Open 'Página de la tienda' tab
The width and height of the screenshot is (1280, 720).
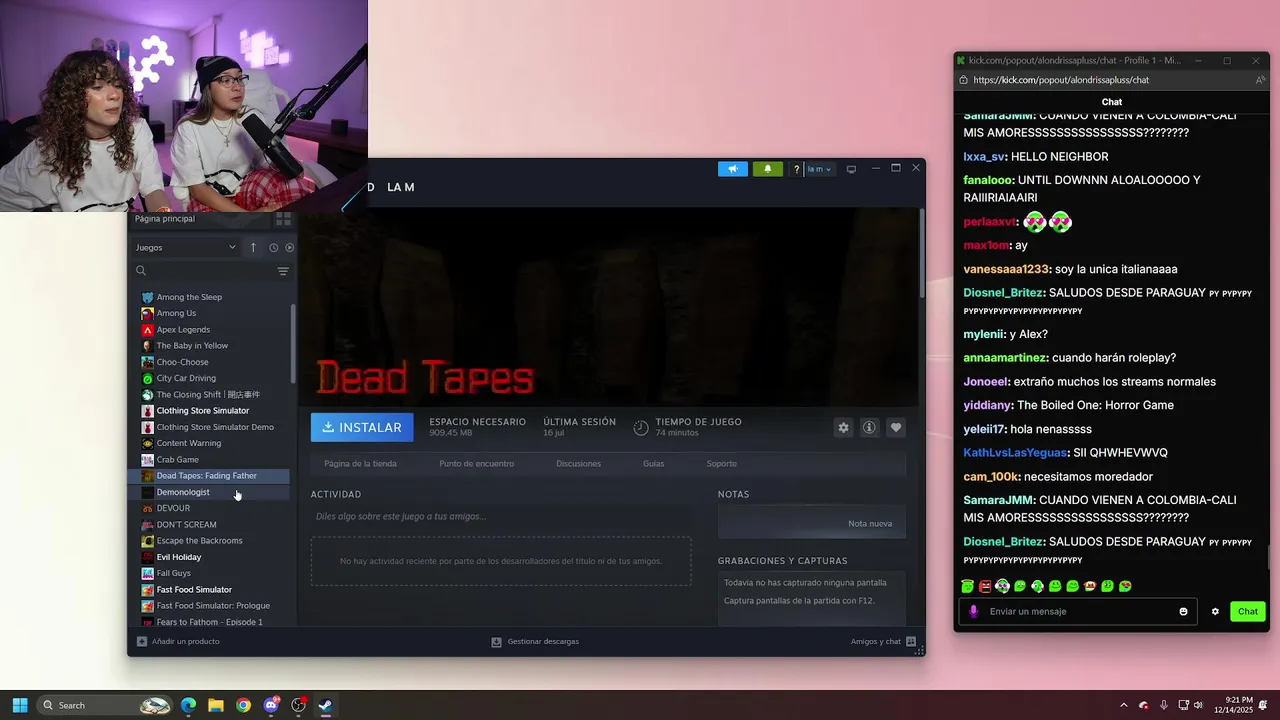[x=360, y=463]
